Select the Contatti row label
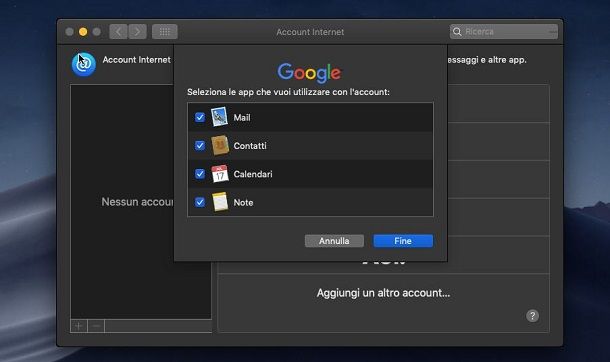The width and height of the screenshot is (610, 362). (250, 146)
